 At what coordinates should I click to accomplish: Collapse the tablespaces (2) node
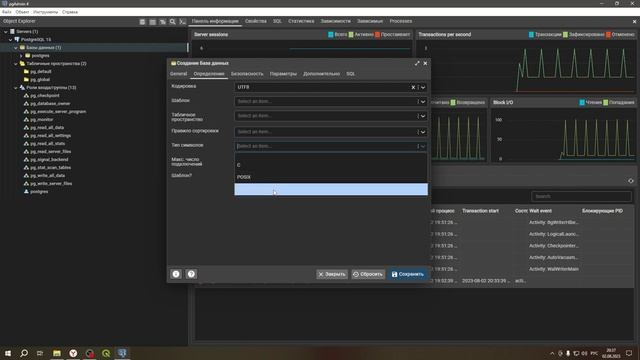[16, 64]
